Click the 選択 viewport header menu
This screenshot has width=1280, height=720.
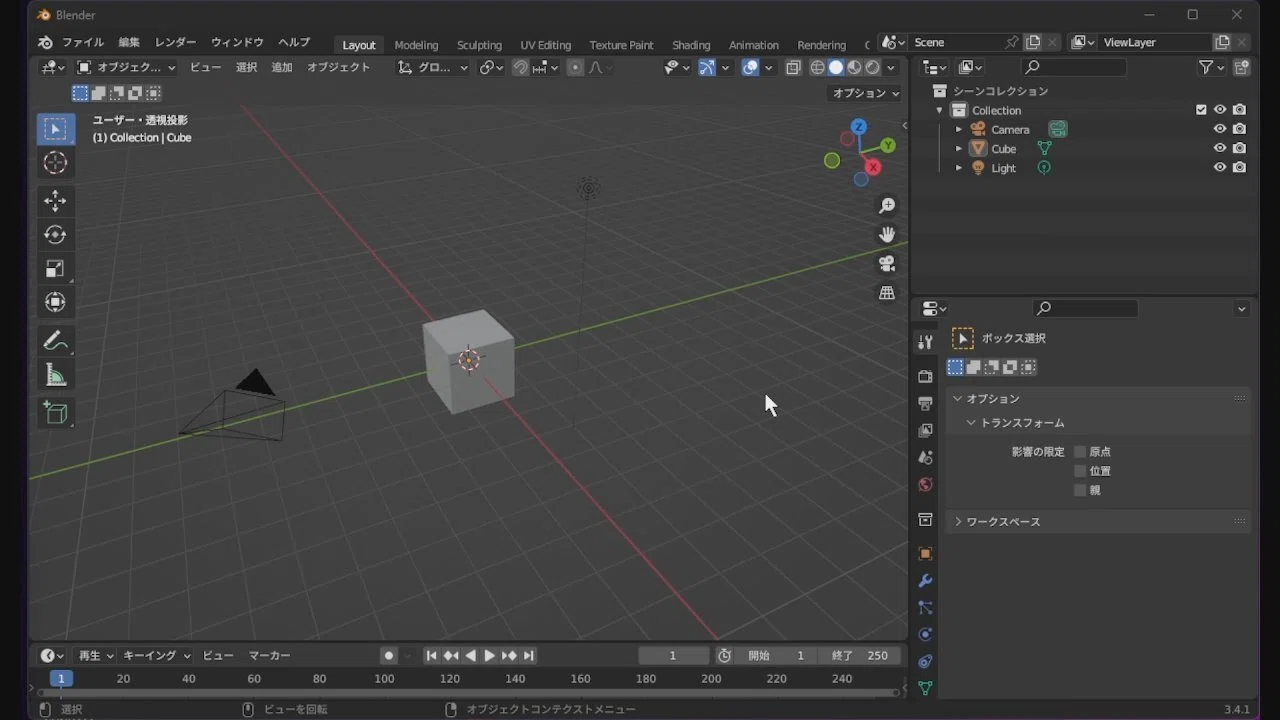tap(246, 67)
